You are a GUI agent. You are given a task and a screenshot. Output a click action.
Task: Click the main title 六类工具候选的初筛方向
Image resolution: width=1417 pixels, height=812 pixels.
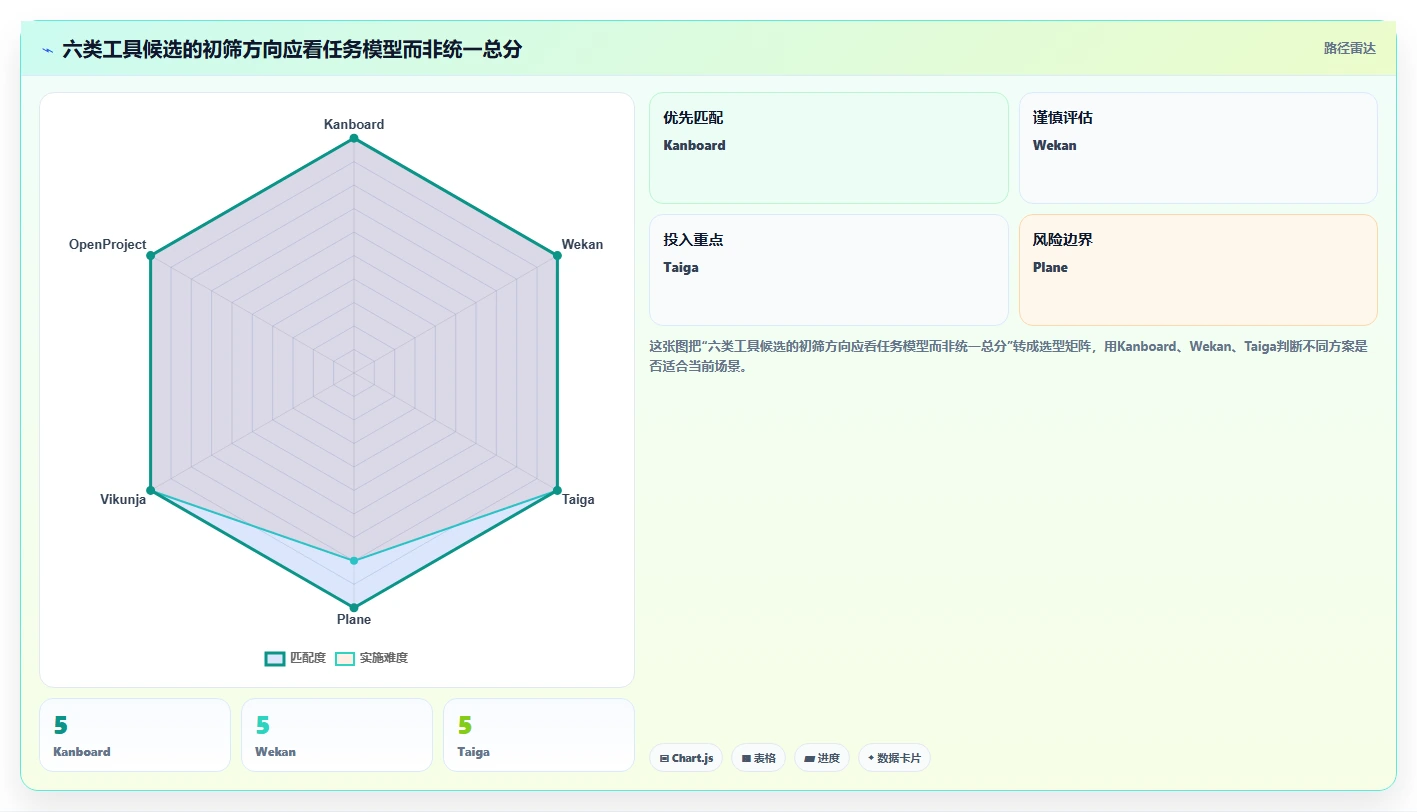(292, 49)
